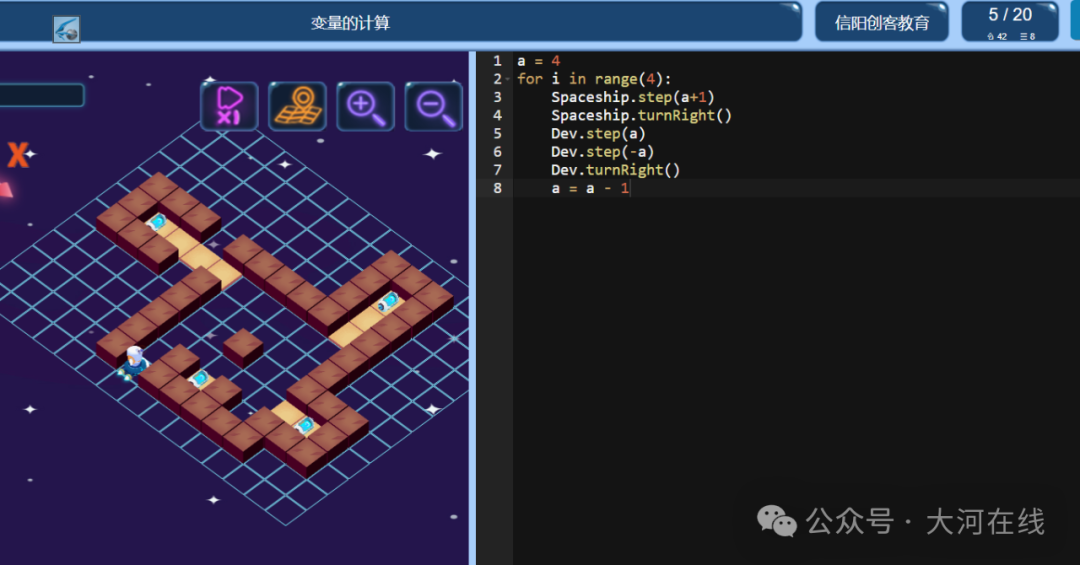Click the orange X close icon

18,155
